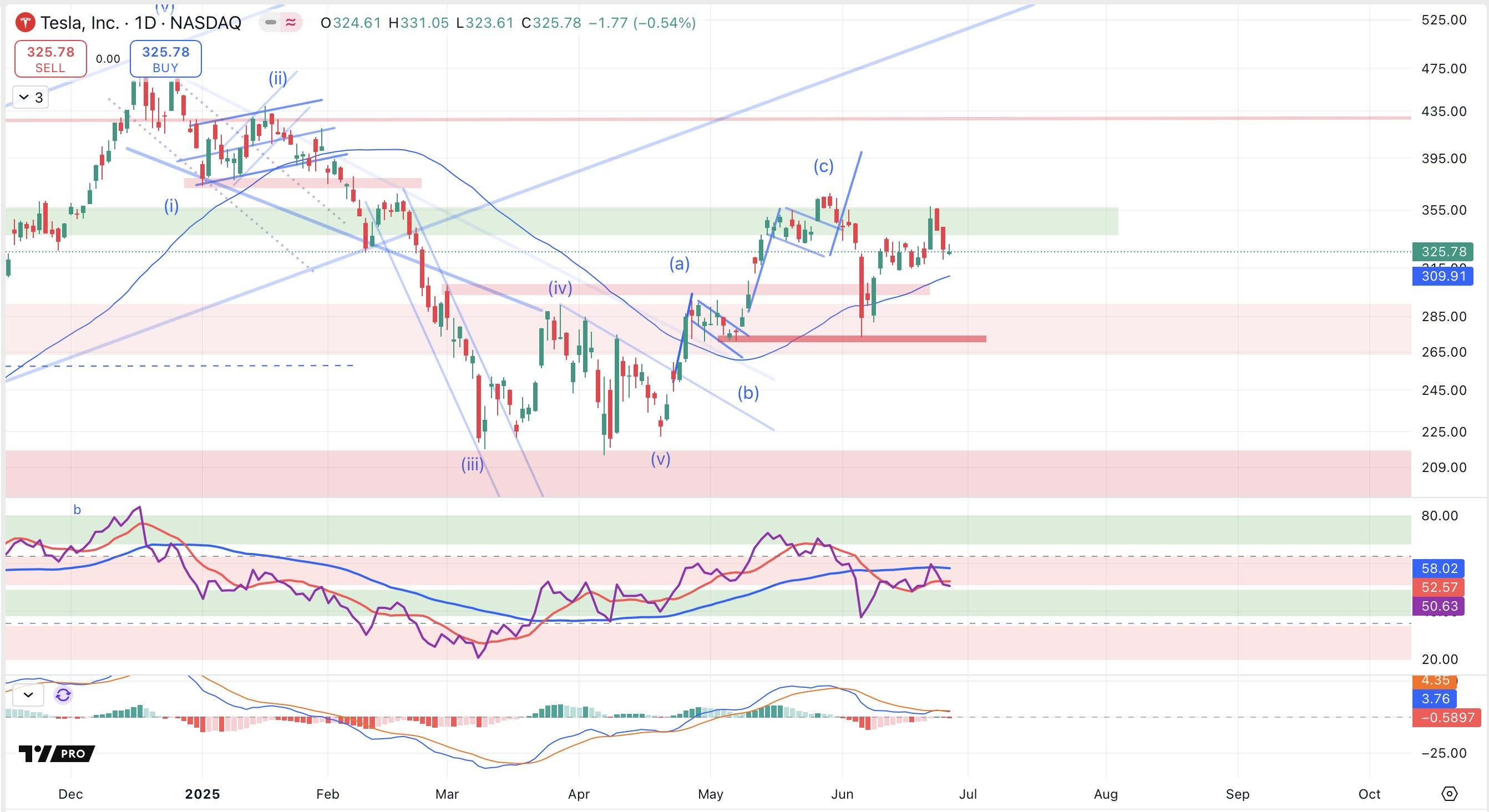This screenshot has width=1489, height=812.
Task: Click the 435.00 price axis label
Action: (1444, 111)
